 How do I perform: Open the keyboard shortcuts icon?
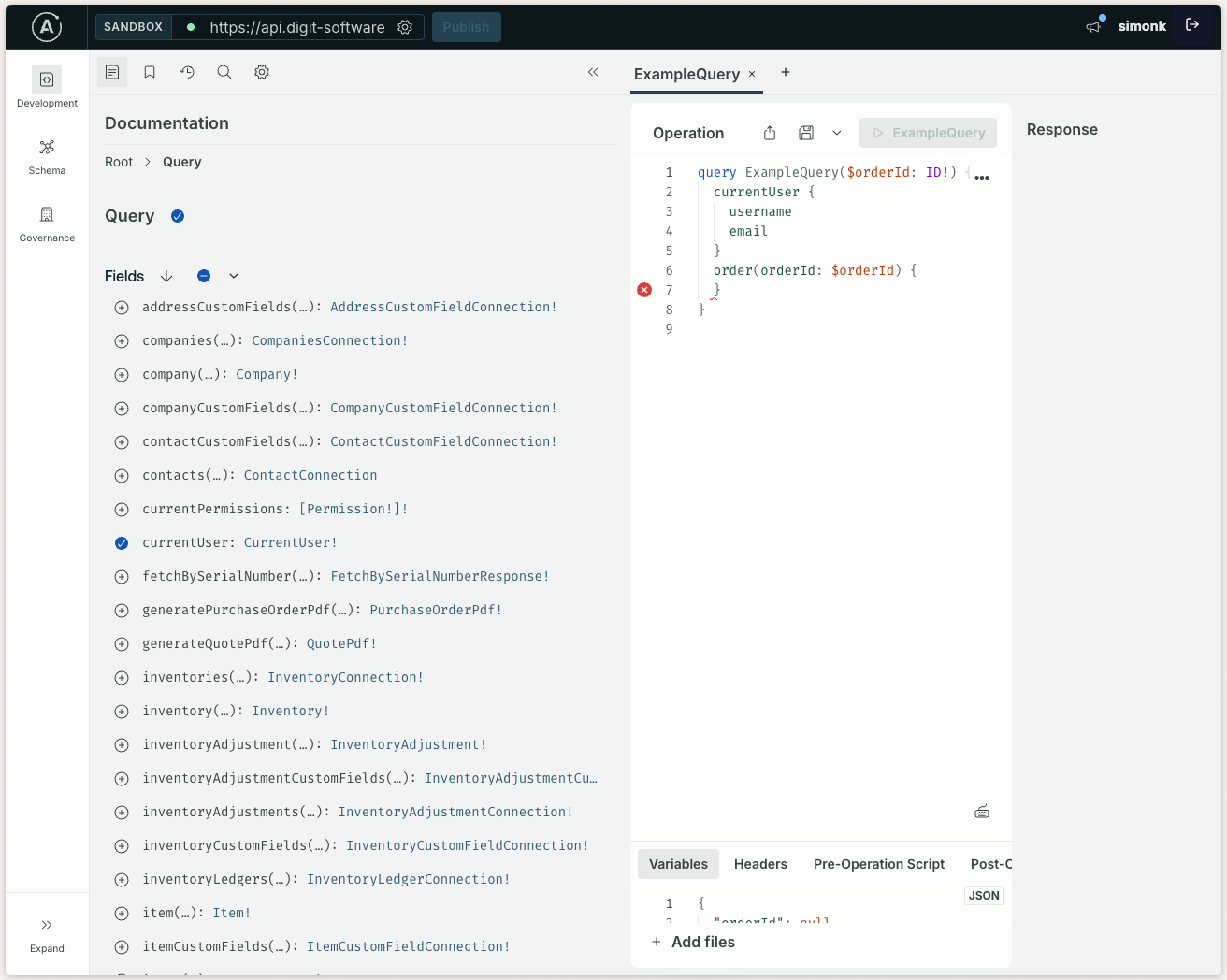(982, 812)
